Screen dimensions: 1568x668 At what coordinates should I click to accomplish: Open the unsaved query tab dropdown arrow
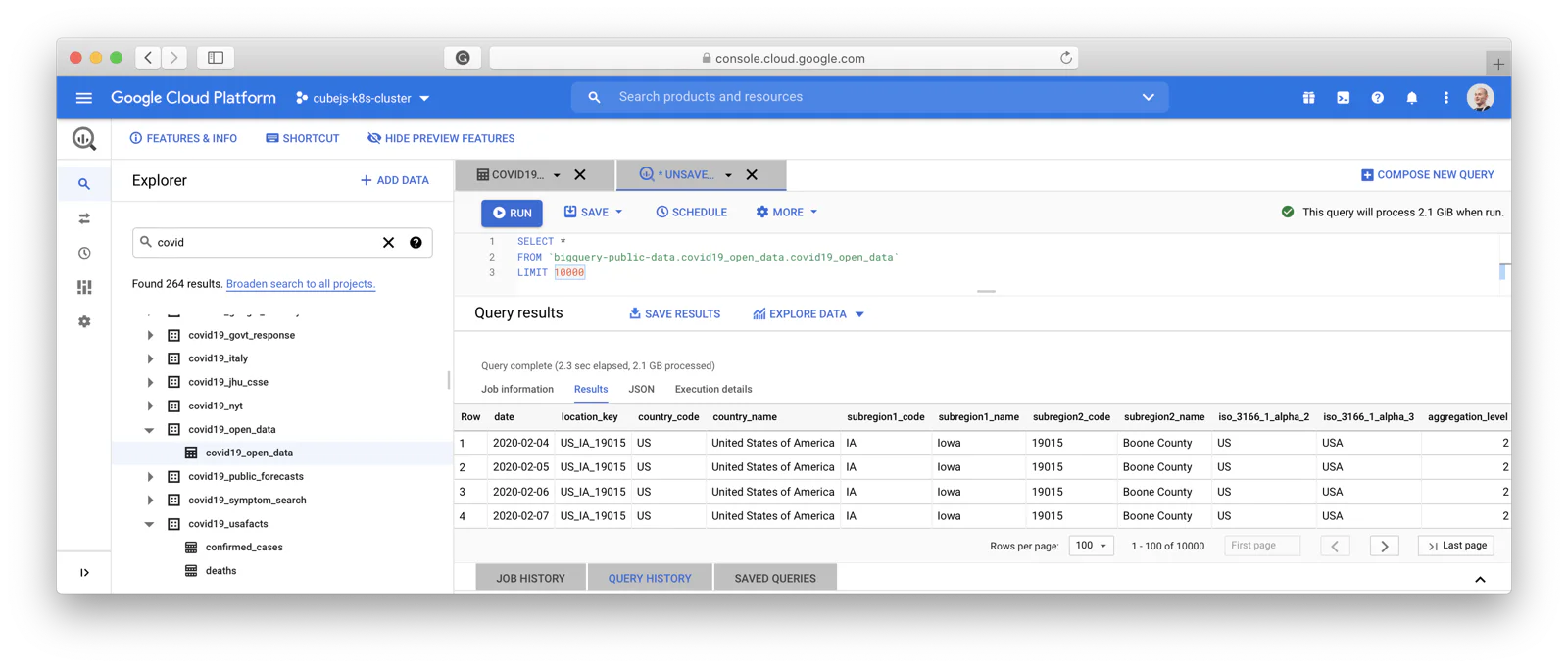pos(728,175)
